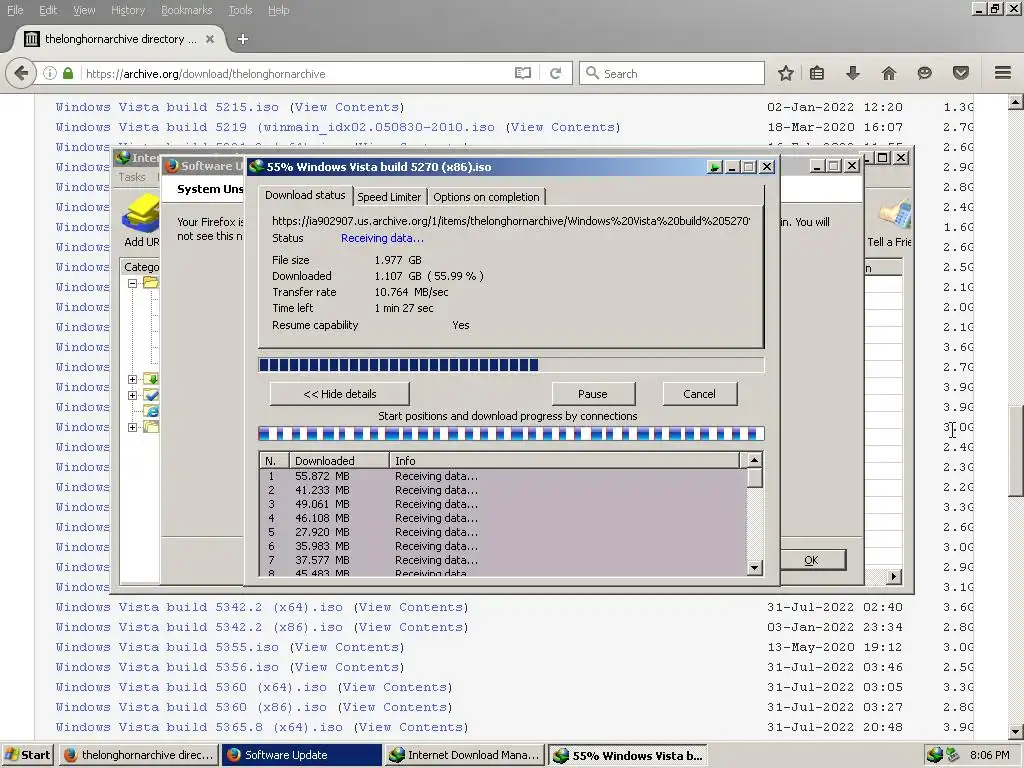
Task: Click Firefox page scrollbar down arrow
Action: (1016, 732)
